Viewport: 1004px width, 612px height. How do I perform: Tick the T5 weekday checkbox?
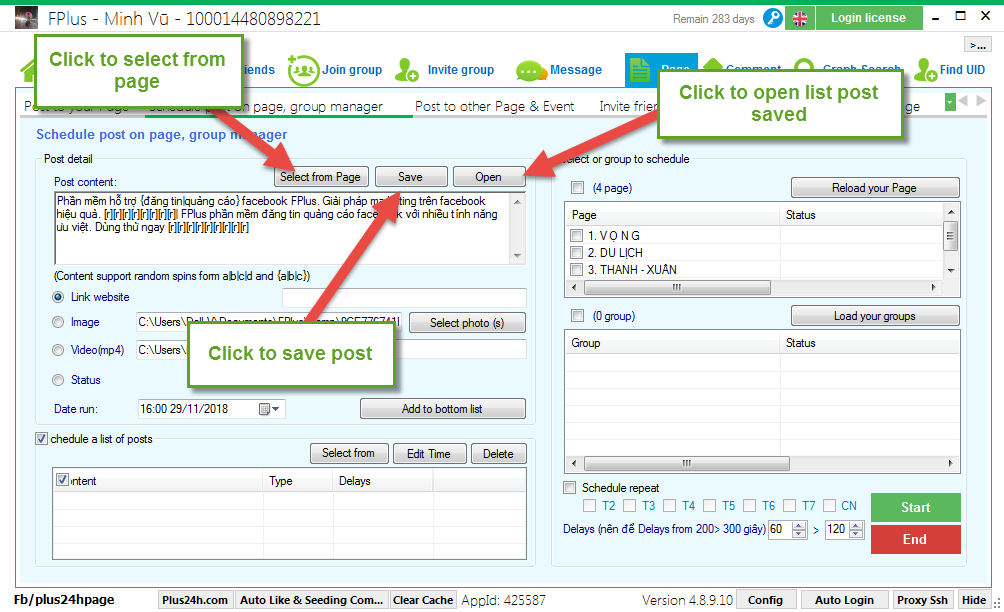709,506
